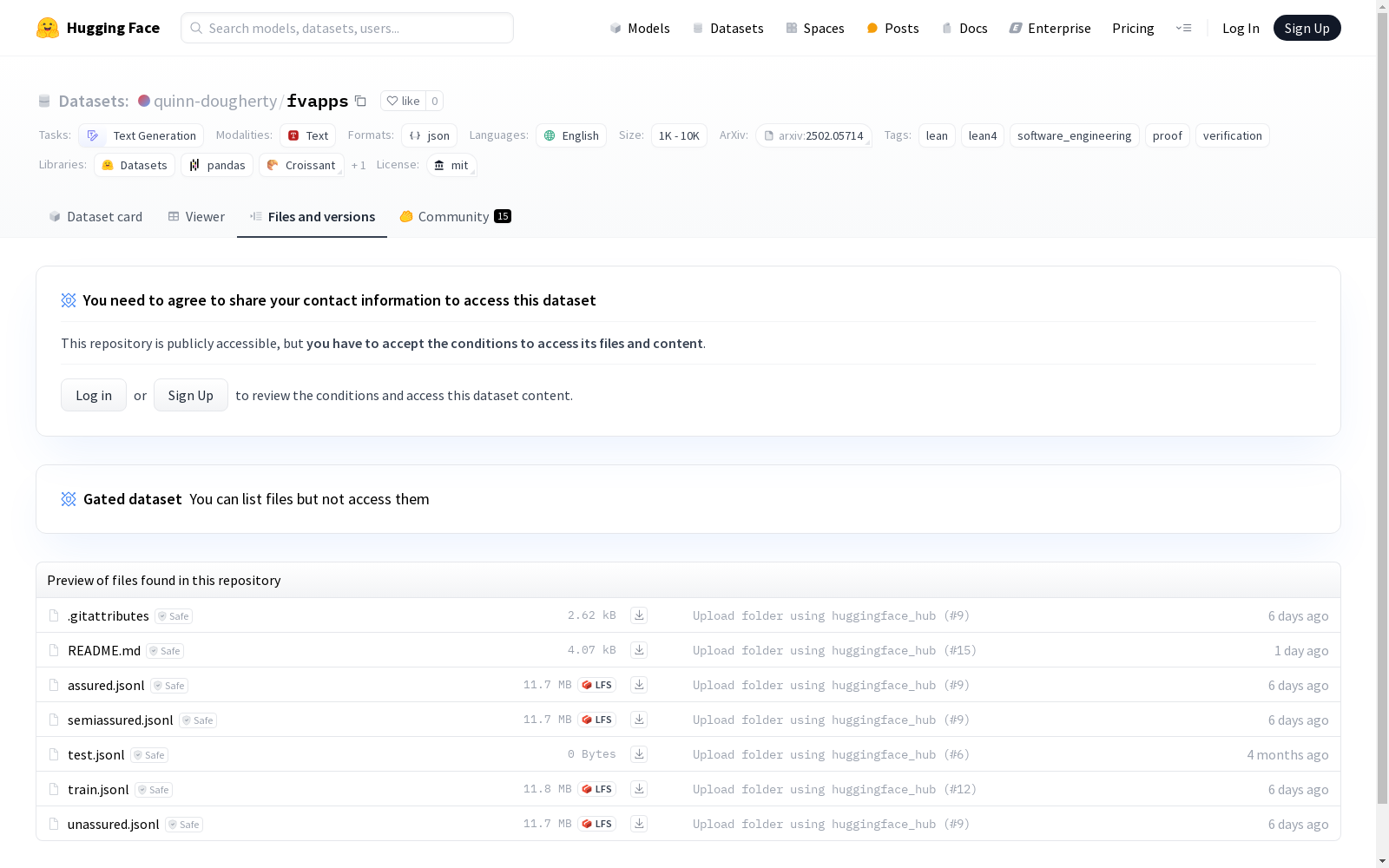Viewport: 1389px width, 868px height.
Task: Download the .gitattributes file
Action: (639, 615)
